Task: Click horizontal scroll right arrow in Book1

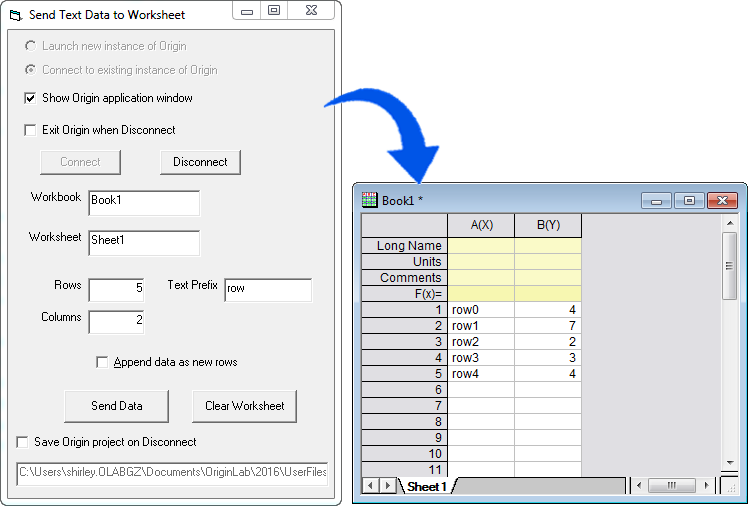Action: click(x=706, y=485)
